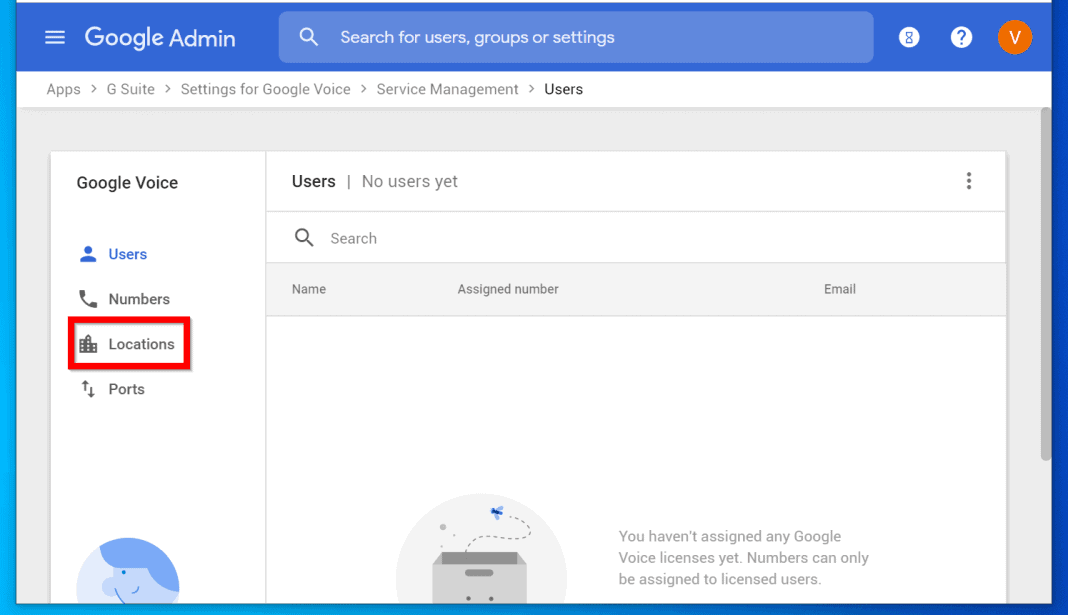1068x615 pixels.
Task: Navigate to Apps via the breadcrumb
Action: click(63, 89)
